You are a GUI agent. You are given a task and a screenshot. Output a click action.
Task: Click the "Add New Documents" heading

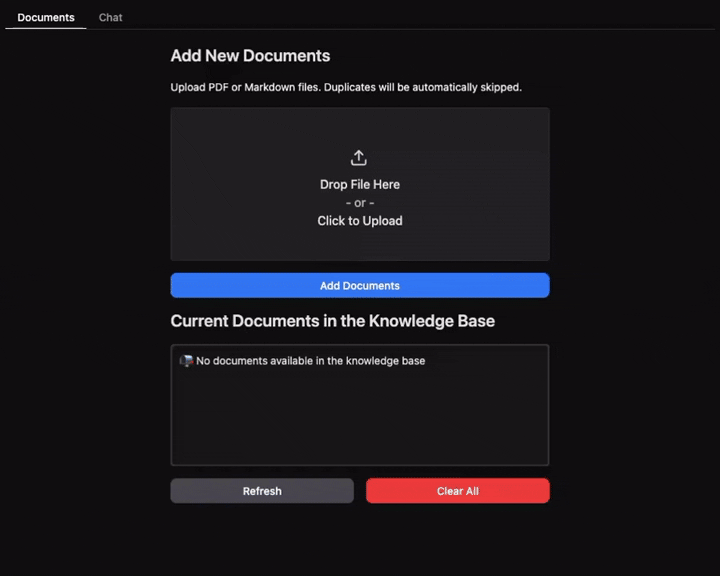250,56
